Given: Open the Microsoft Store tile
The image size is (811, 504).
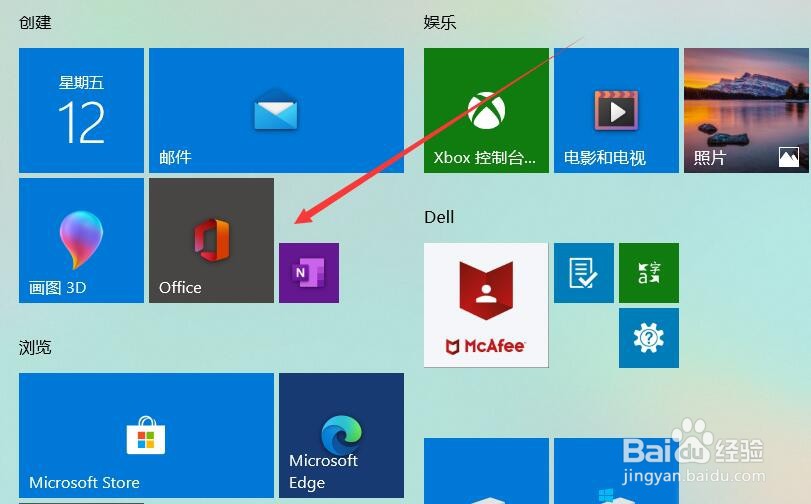Looking at the screenshot, I should coord(146,435).
